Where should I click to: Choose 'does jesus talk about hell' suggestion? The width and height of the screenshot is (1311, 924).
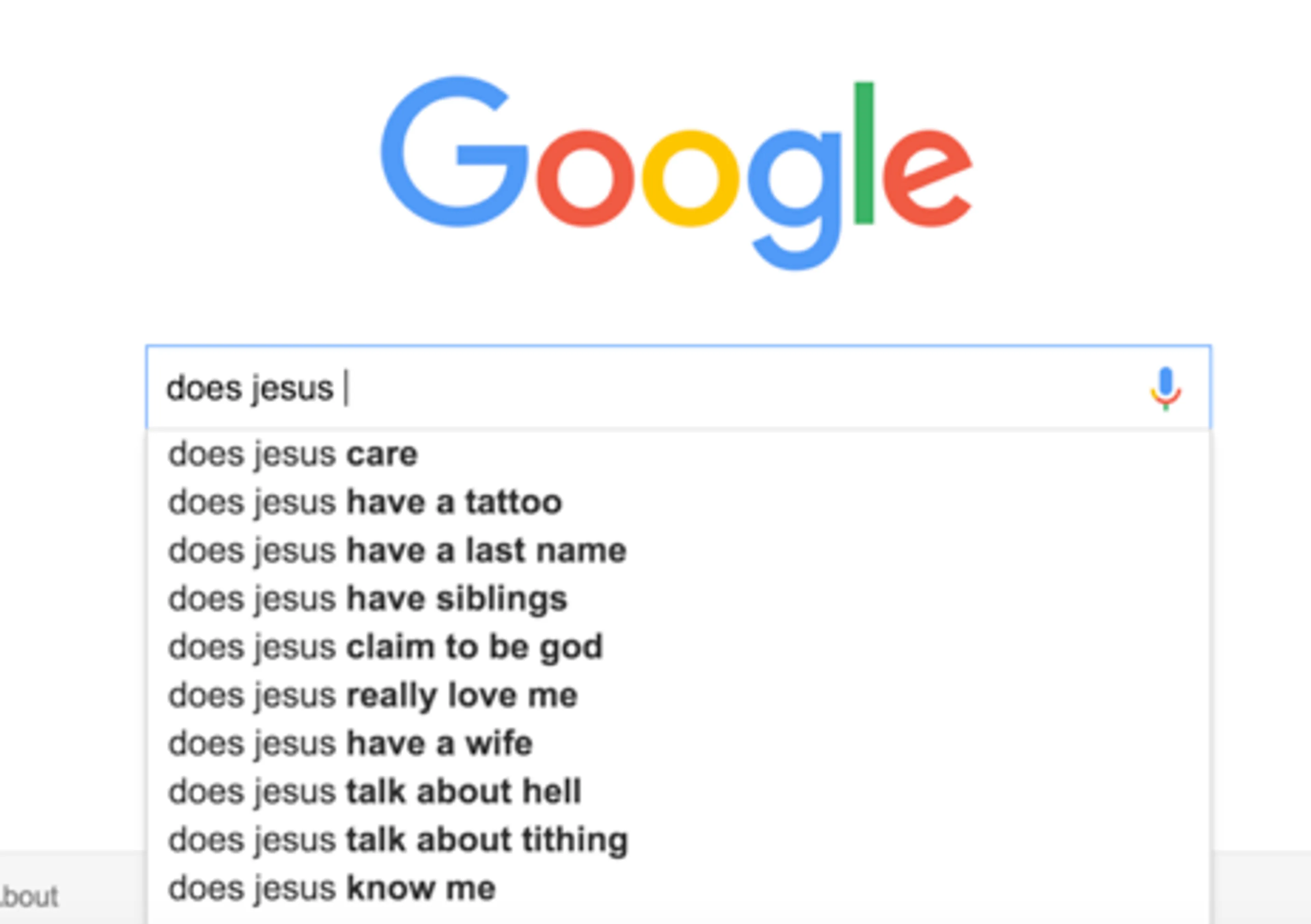point(375,792)
